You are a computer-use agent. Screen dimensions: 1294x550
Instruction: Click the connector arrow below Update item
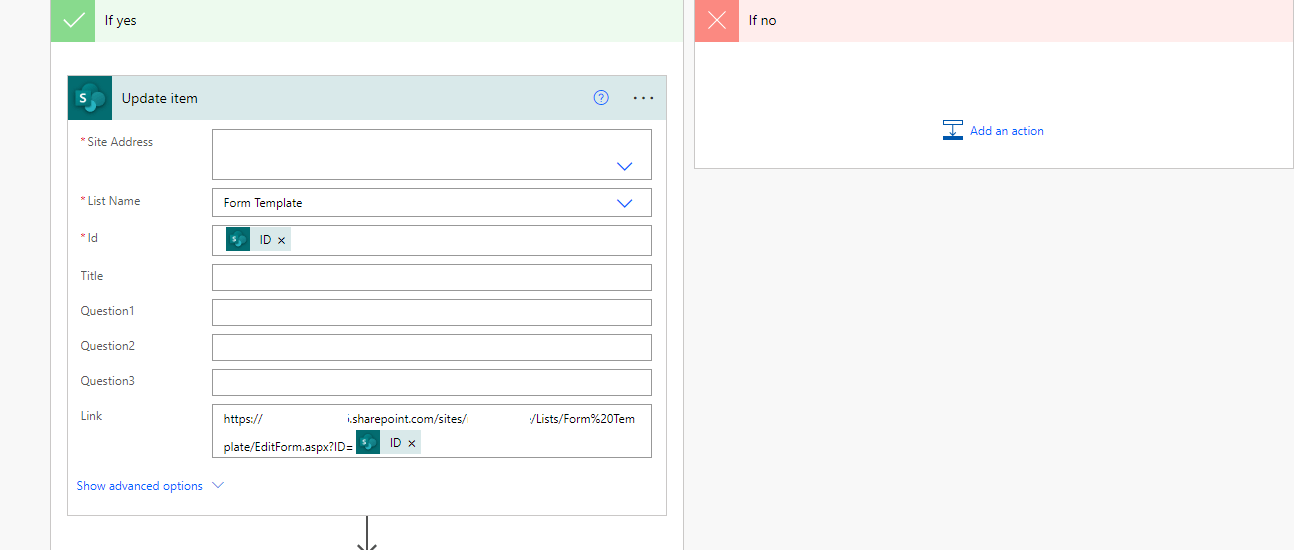tap(367, 533)
